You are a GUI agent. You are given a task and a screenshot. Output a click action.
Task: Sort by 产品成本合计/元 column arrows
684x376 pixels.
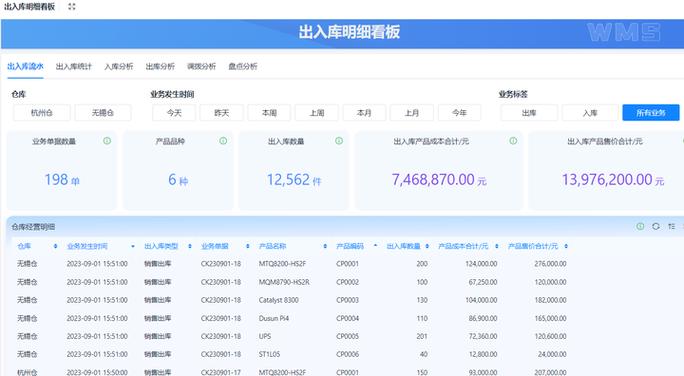(x=497, y=246)
